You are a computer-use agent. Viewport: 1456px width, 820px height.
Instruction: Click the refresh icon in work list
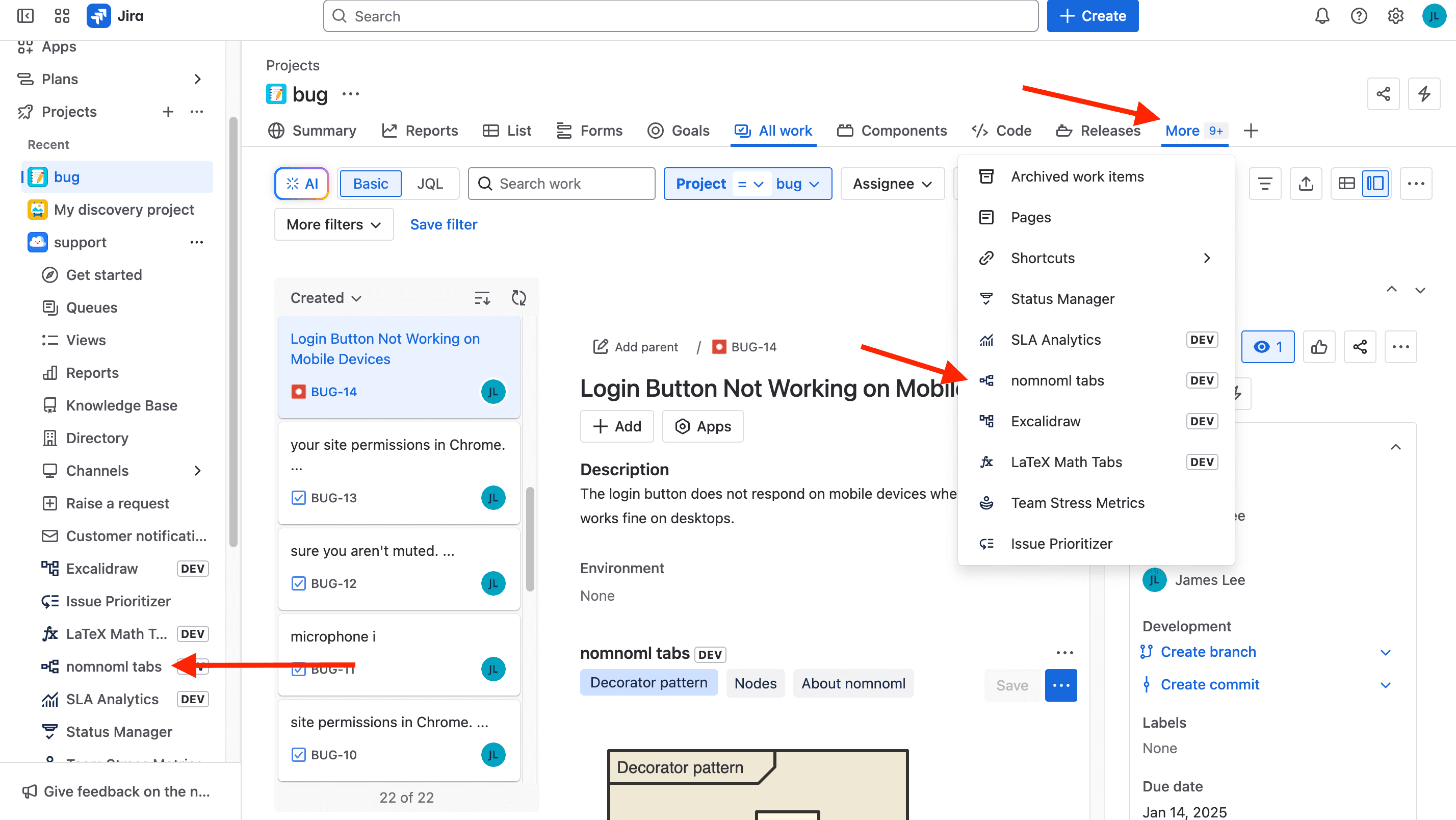[518, 298]
